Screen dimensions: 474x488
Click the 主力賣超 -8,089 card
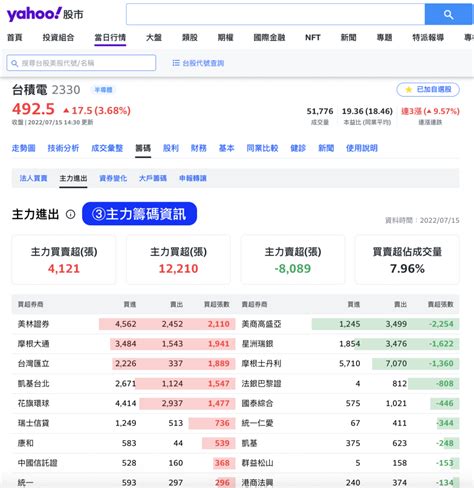point(293,260)
